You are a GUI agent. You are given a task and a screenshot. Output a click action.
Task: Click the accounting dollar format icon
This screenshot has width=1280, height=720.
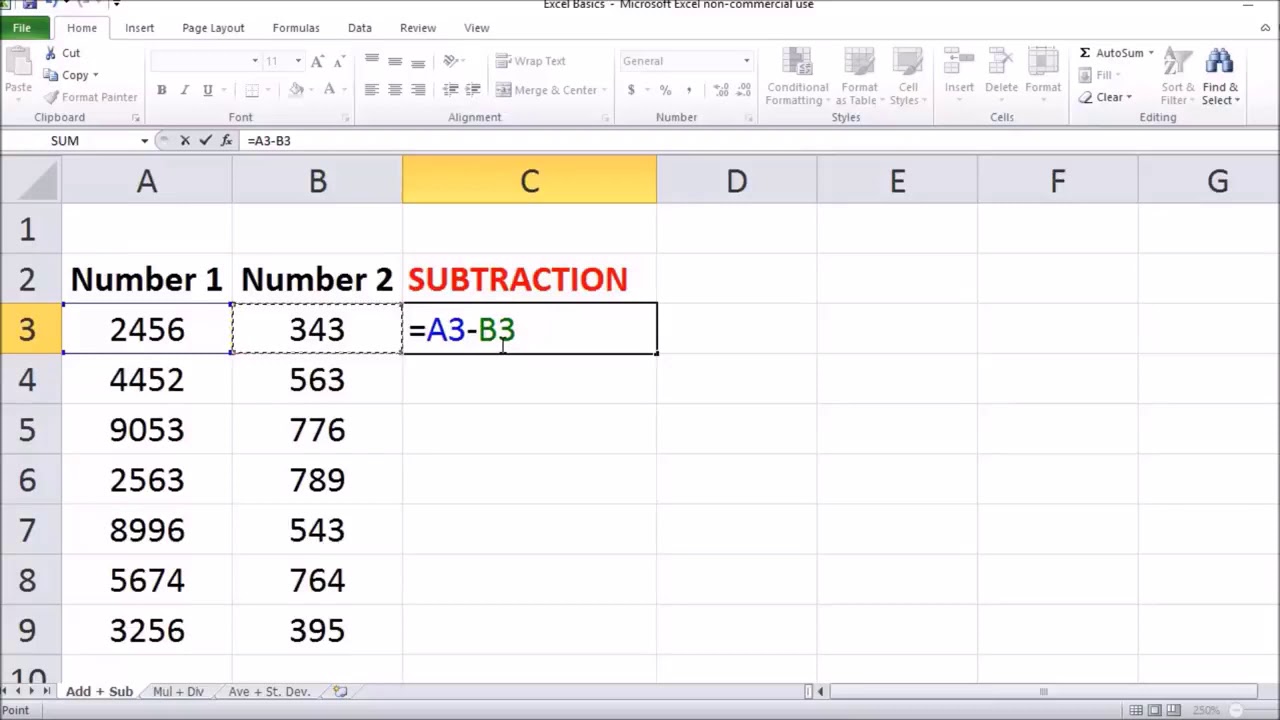tap(631, 90)
